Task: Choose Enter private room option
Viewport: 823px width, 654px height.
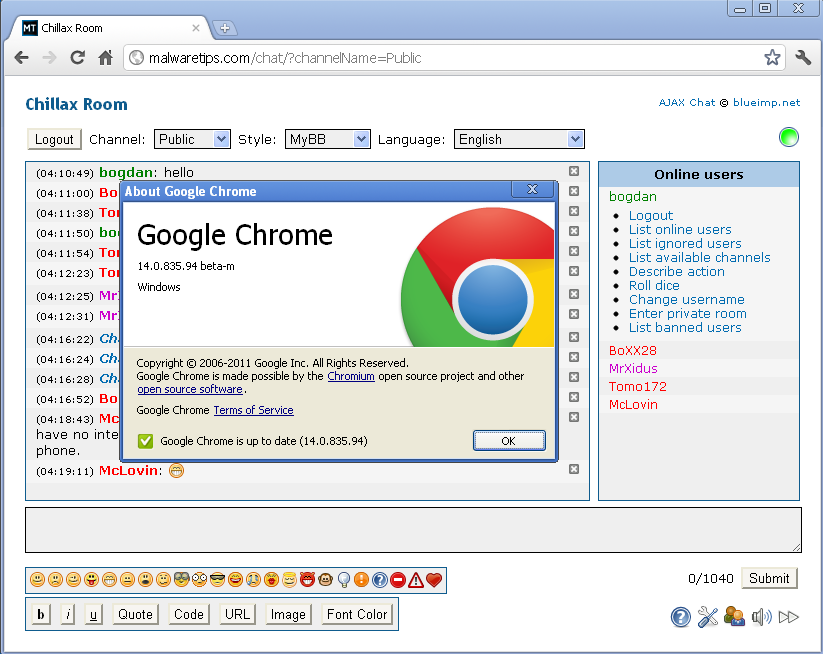Action: (688, 313)
